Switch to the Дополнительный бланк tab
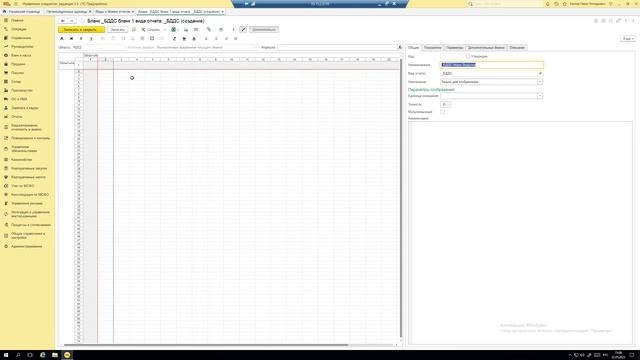Screen dimensions: 640x360 pos(486,48)
